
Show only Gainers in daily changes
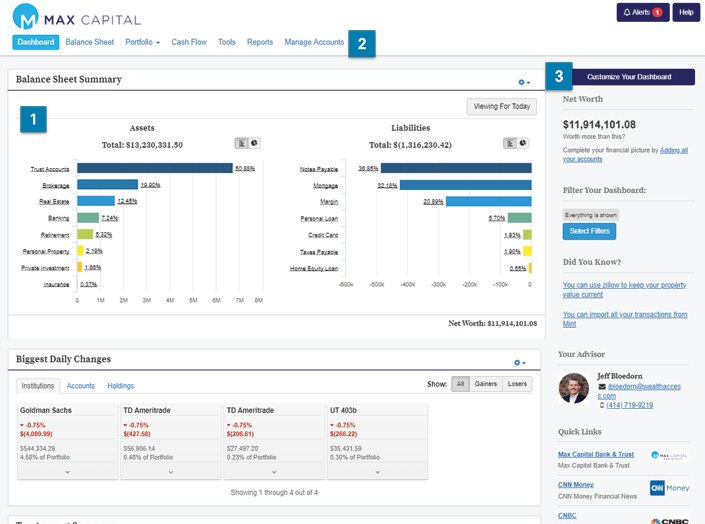(x=486, y=384)
